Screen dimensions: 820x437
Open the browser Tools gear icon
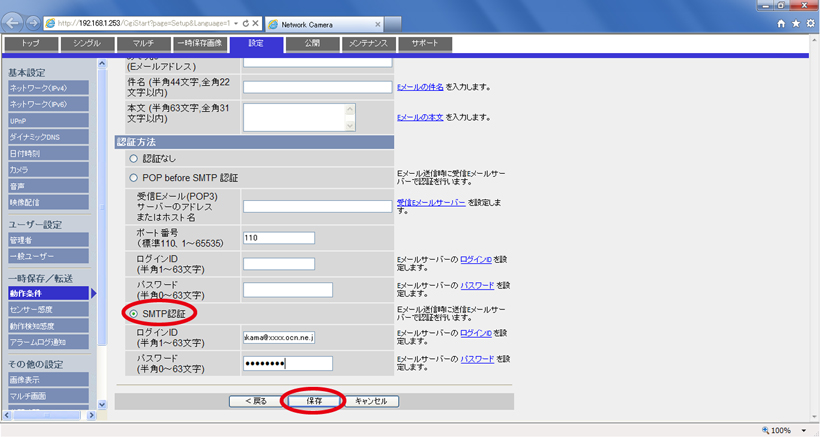(810, 24)
